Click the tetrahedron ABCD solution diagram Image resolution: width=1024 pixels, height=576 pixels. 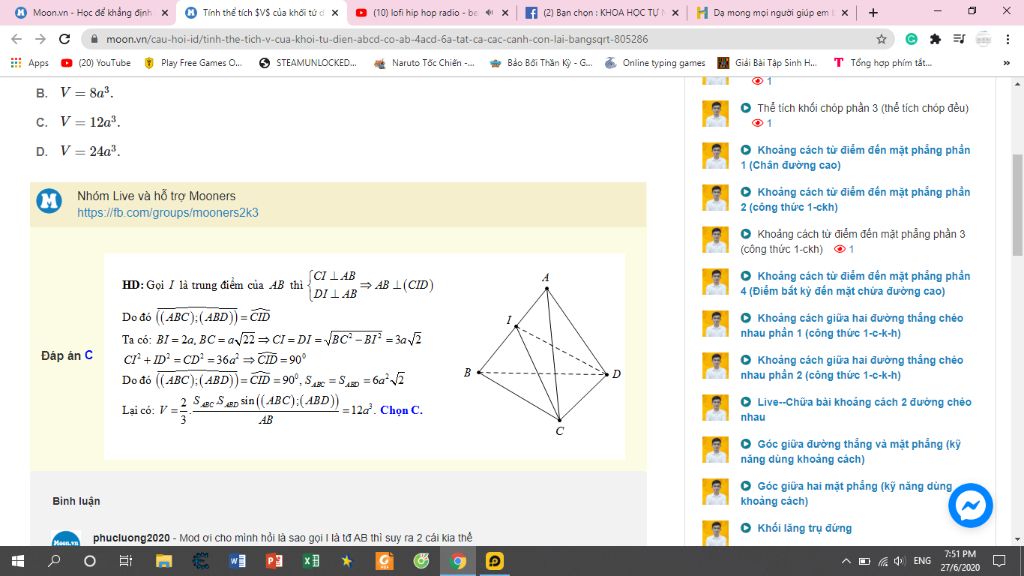pyautogui.click(x=542, y=356)
